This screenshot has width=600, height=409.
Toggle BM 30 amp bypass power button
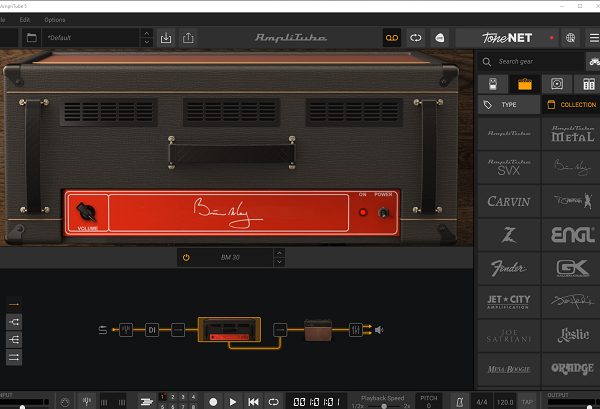tap(186, 257)
